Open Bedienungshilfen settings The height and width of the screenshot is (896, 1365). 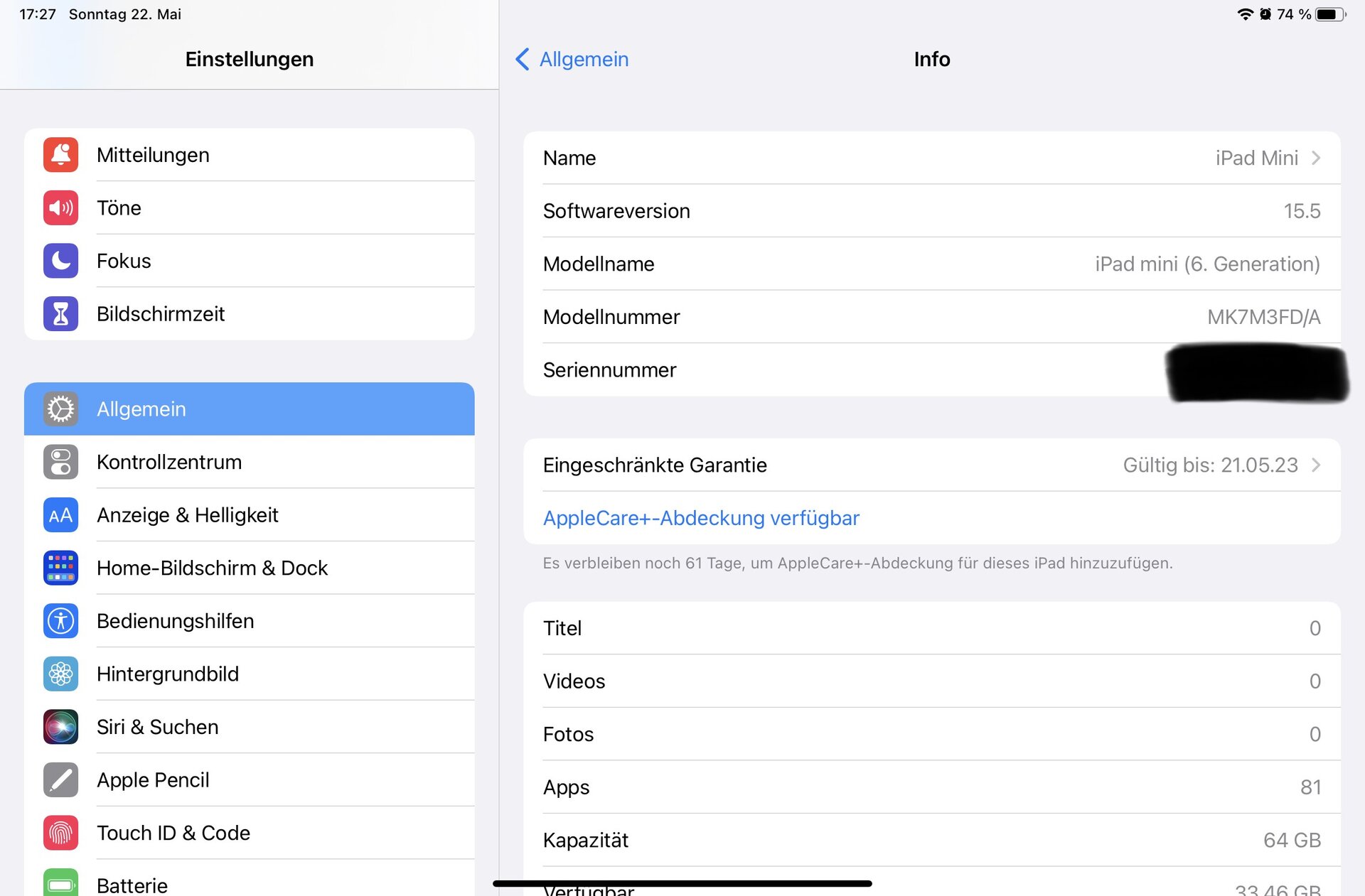pos(250,620)
